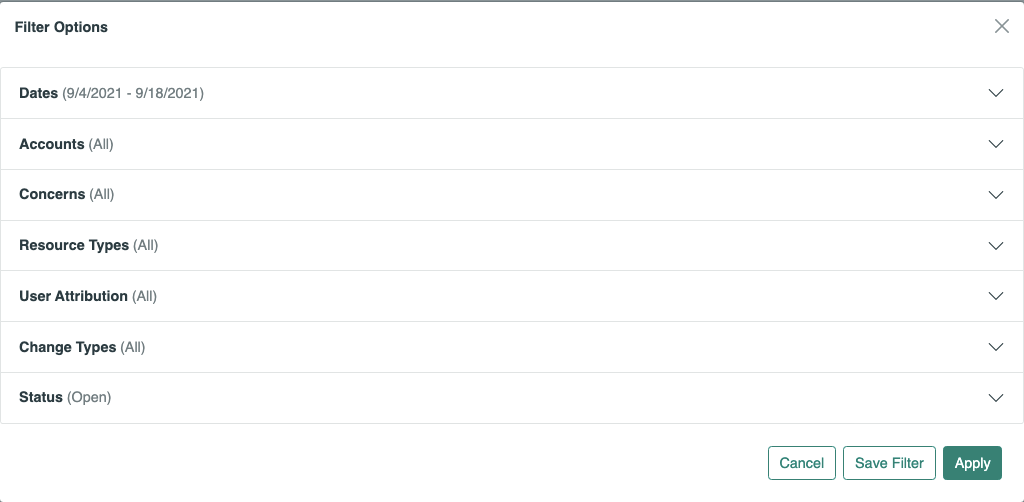Click the Change Types heading
1024x502 pixels.
click(67, 347)
